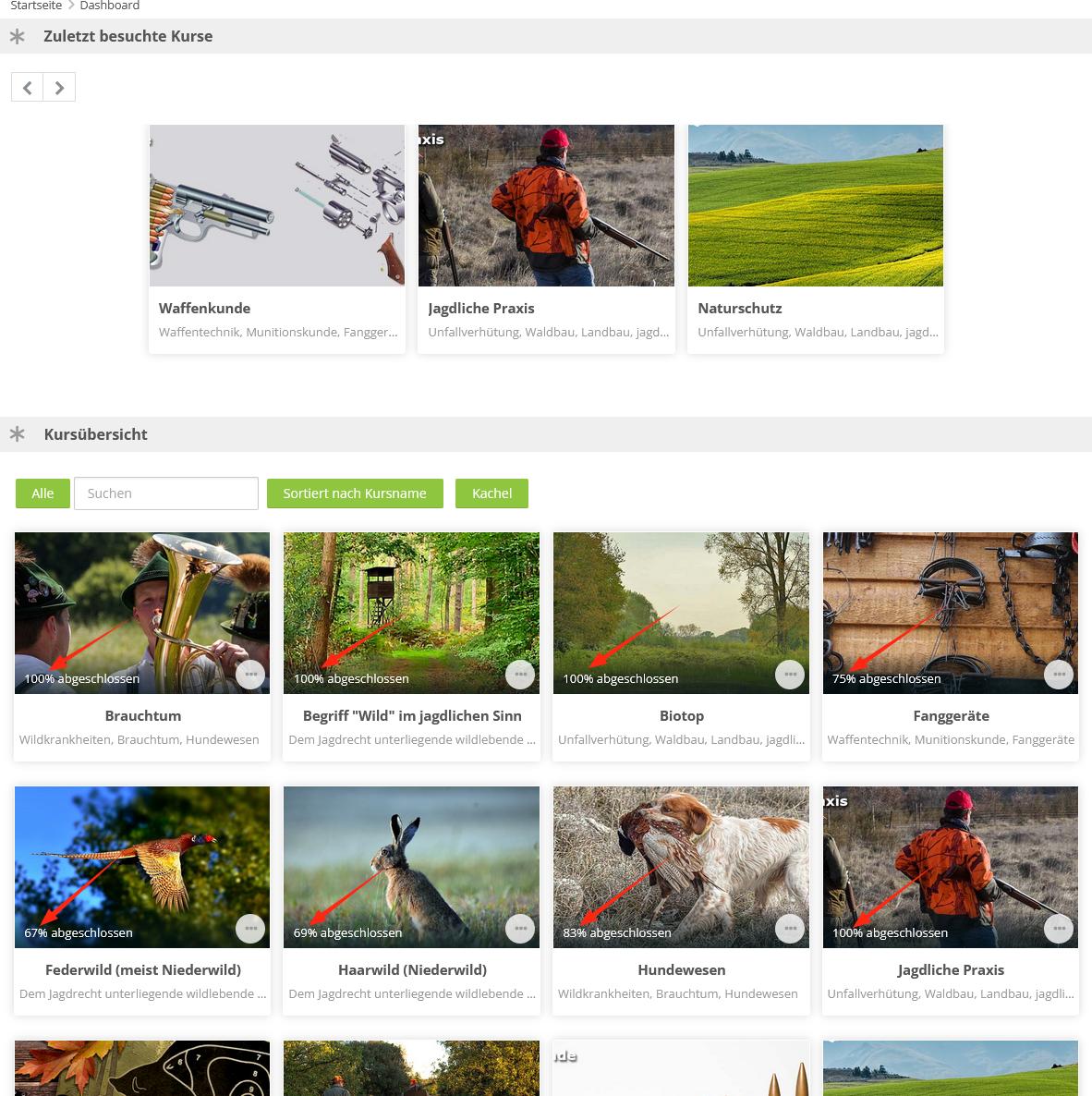Click the Brauchtum horn players thumbnail
Screen dimensions: 1092x1096
tap(142, 613)
